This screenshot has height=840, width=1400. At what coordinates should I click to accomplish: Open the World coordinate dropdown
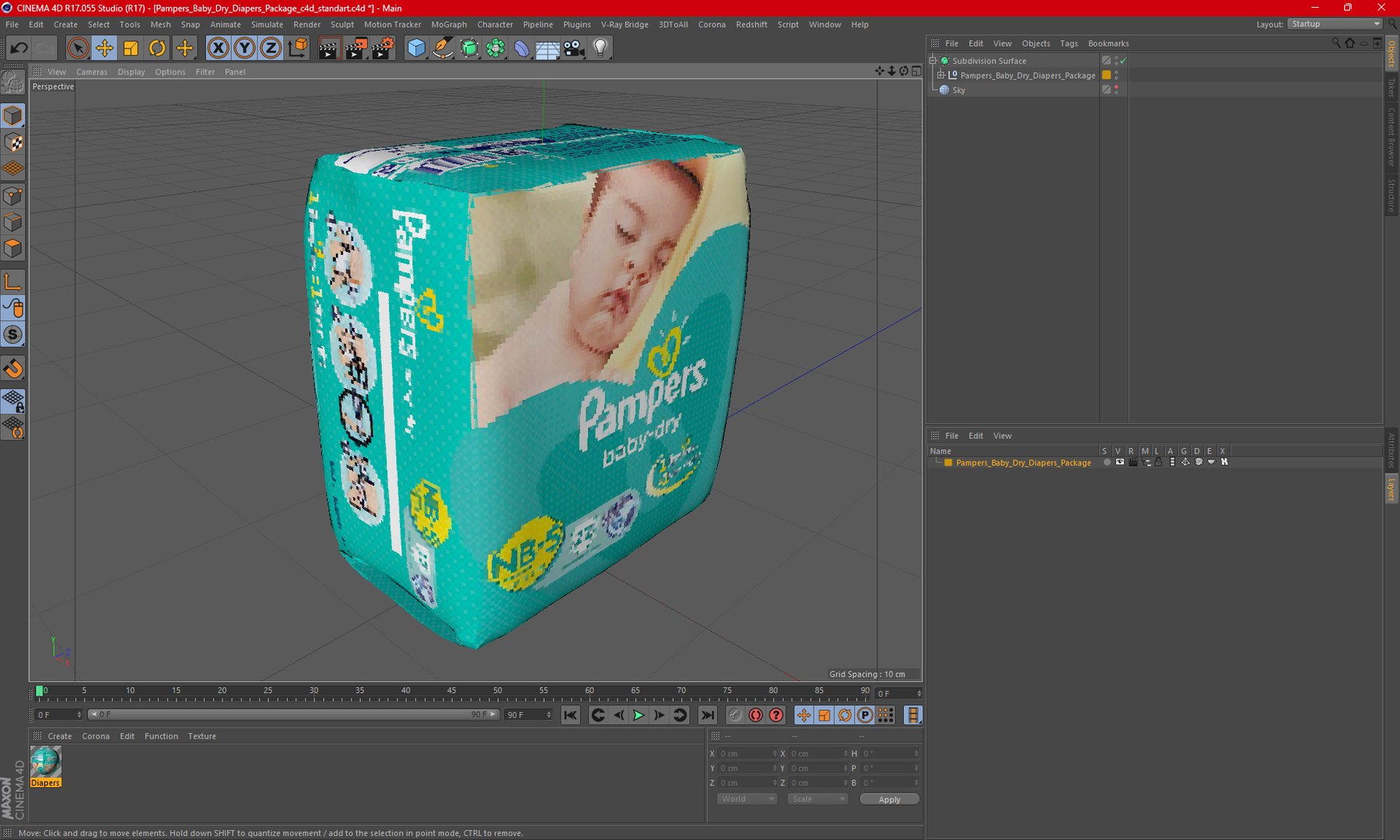click(x=747, y=799)
